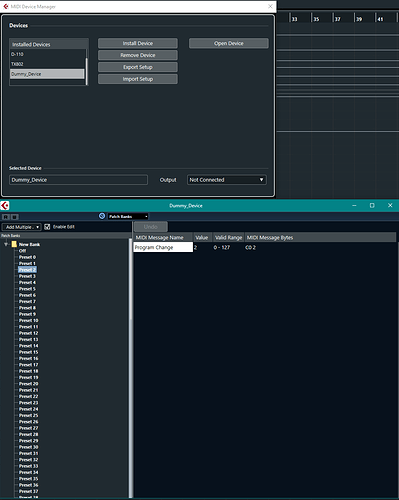Click the Install Device button
This screenshot has height=500, width=399.
138,43
